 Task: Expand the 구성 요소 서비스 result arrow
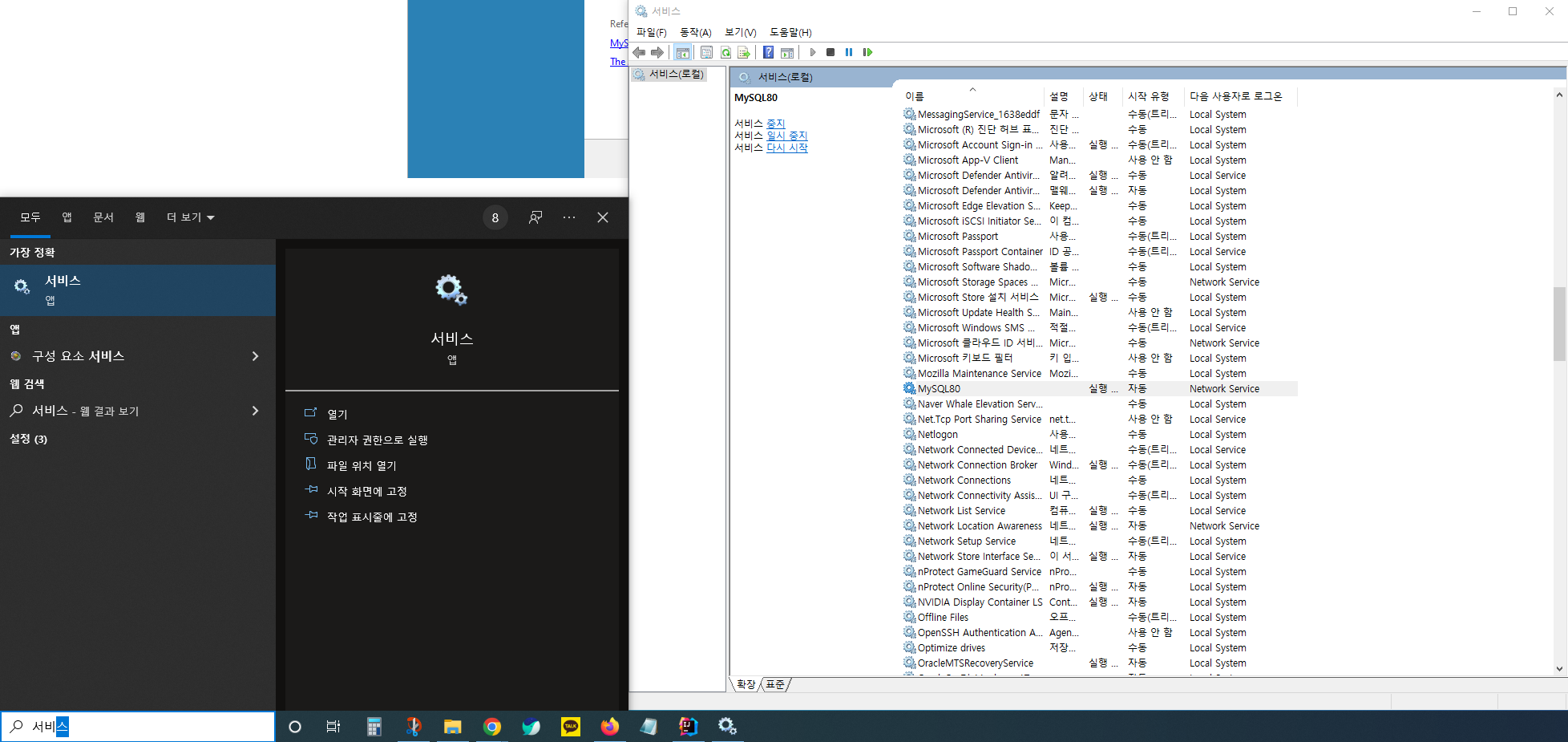[255, 356]
